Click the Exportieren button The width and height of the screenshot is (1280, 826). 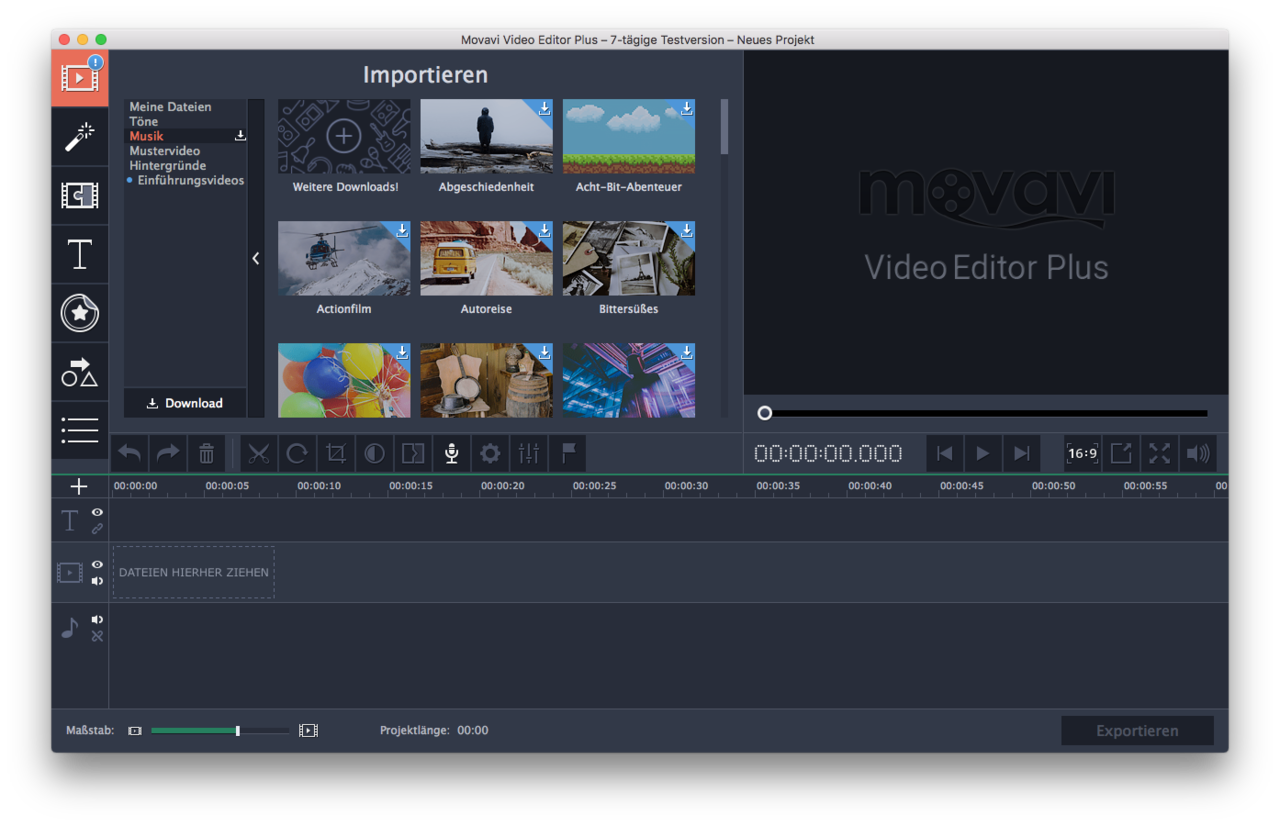(1137, 731)
